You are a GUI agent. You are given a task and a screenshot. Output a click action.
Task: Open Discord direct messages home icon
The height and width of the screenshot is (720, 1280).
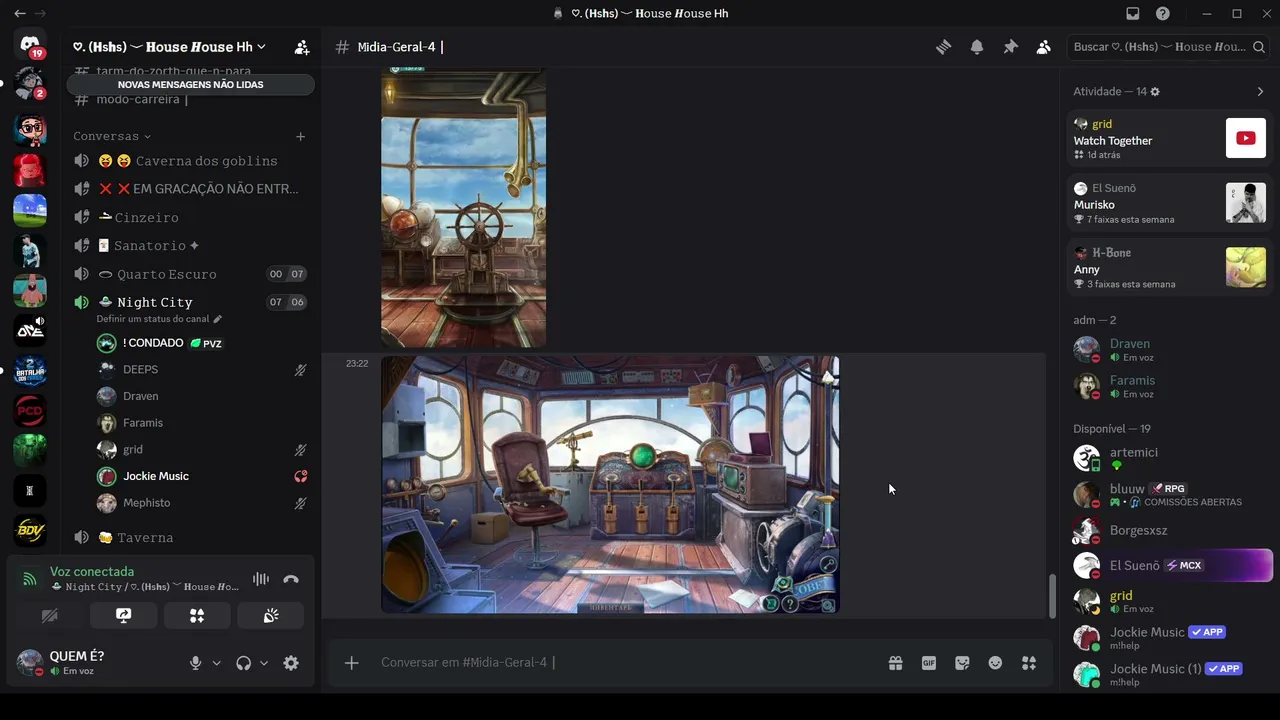(30, 45)
